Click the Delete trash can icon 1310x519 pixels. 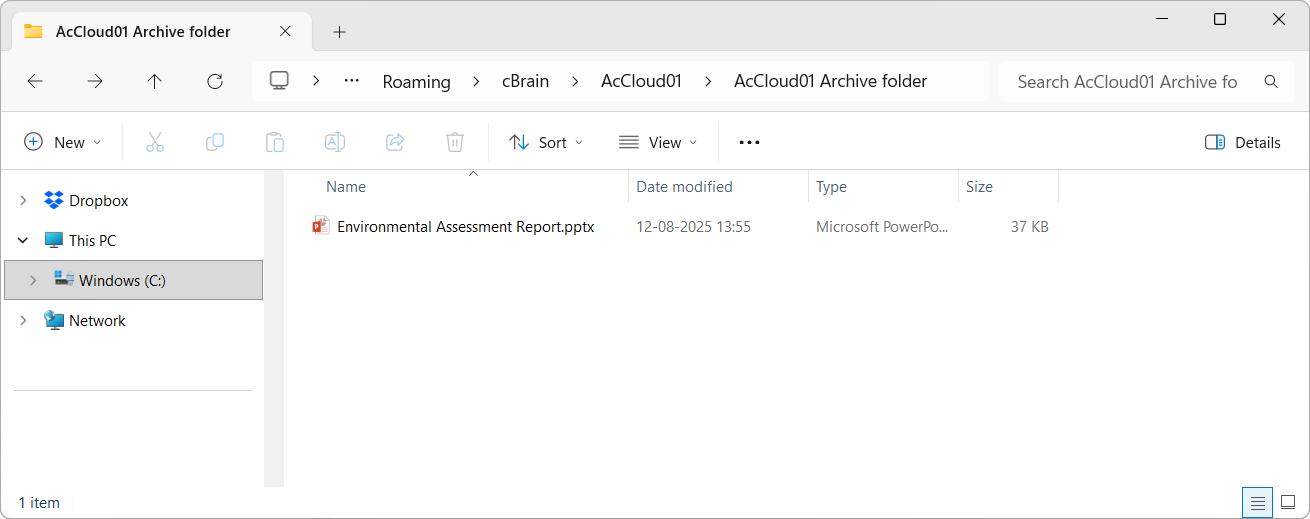(455, 142)
